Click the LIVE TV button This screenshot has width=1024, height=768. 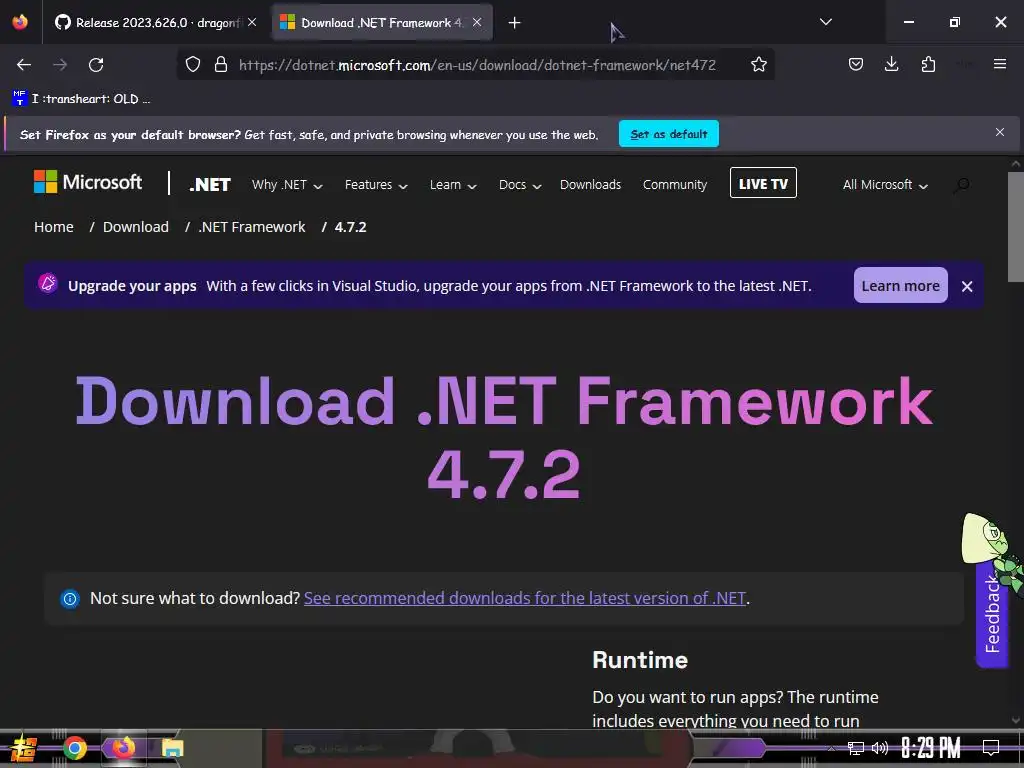[763, 184]
